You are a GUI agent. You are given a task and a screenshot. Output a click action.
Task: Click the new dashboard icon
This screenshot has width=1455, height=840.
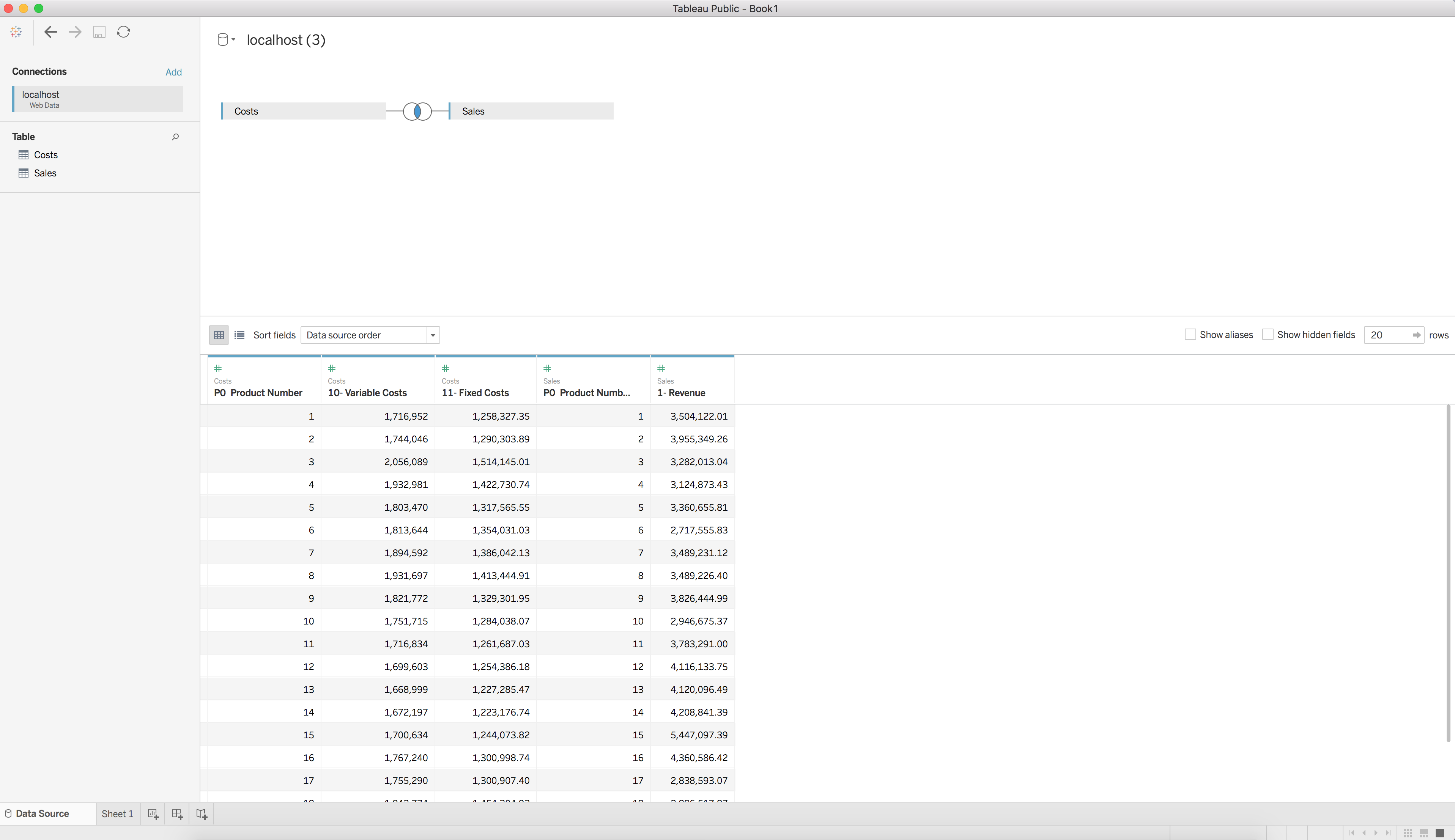point(177,814)
